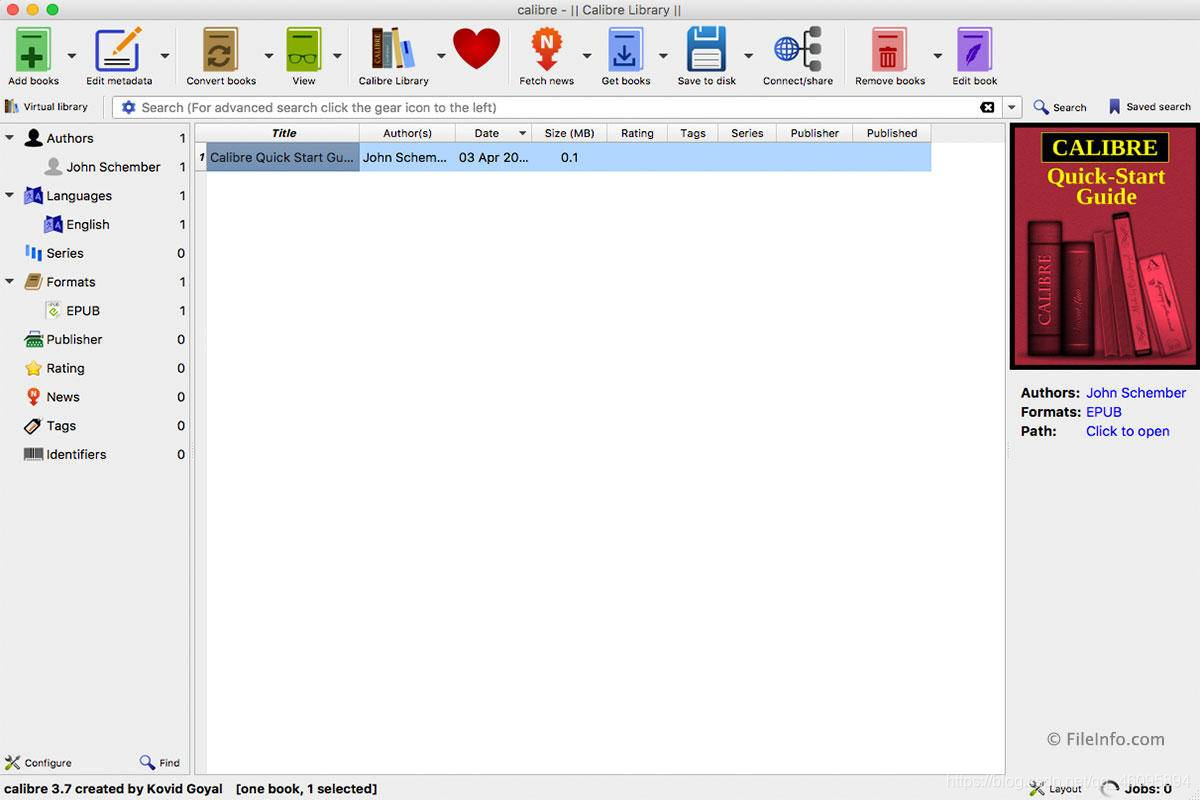
Task: Click the Fetch news icon
Action: pos(546,50)
